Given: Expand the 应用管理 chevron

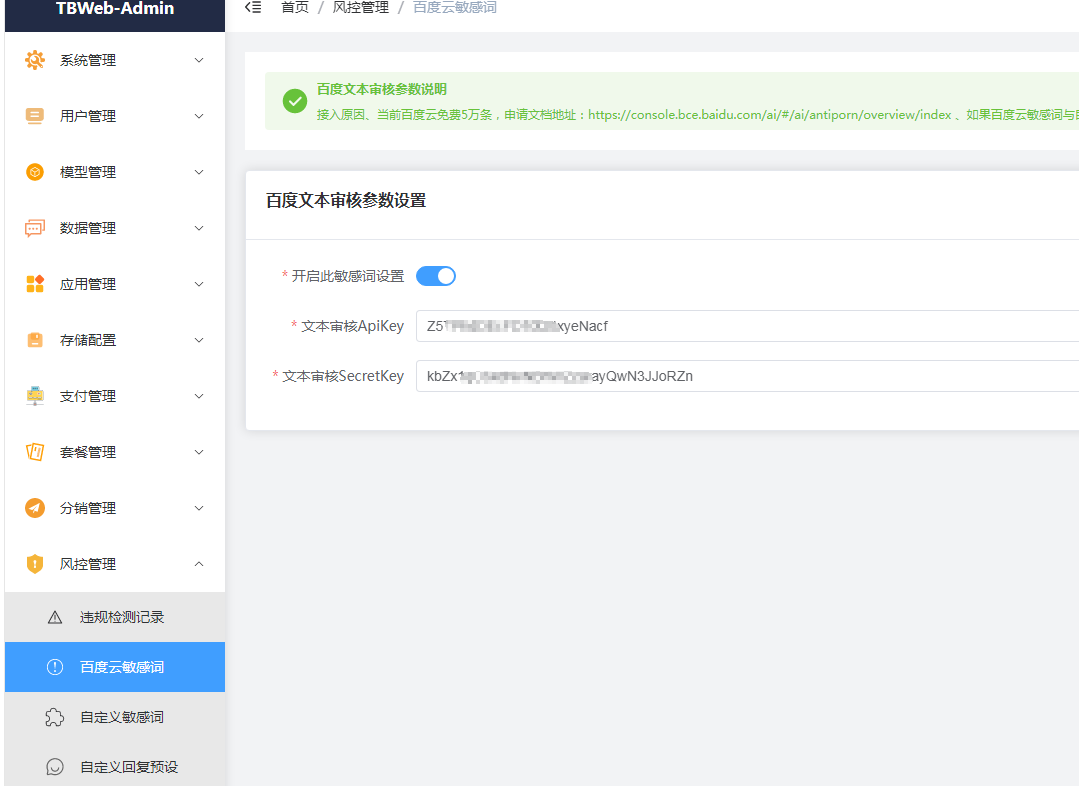Looking at the screenshot, I should coord(199,284).
